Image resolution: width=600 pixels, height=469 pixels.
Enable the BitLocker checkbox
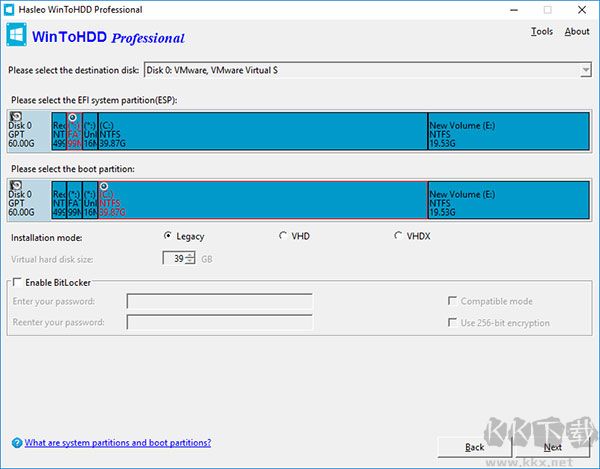pyautogui.click(x=17, y=282)
